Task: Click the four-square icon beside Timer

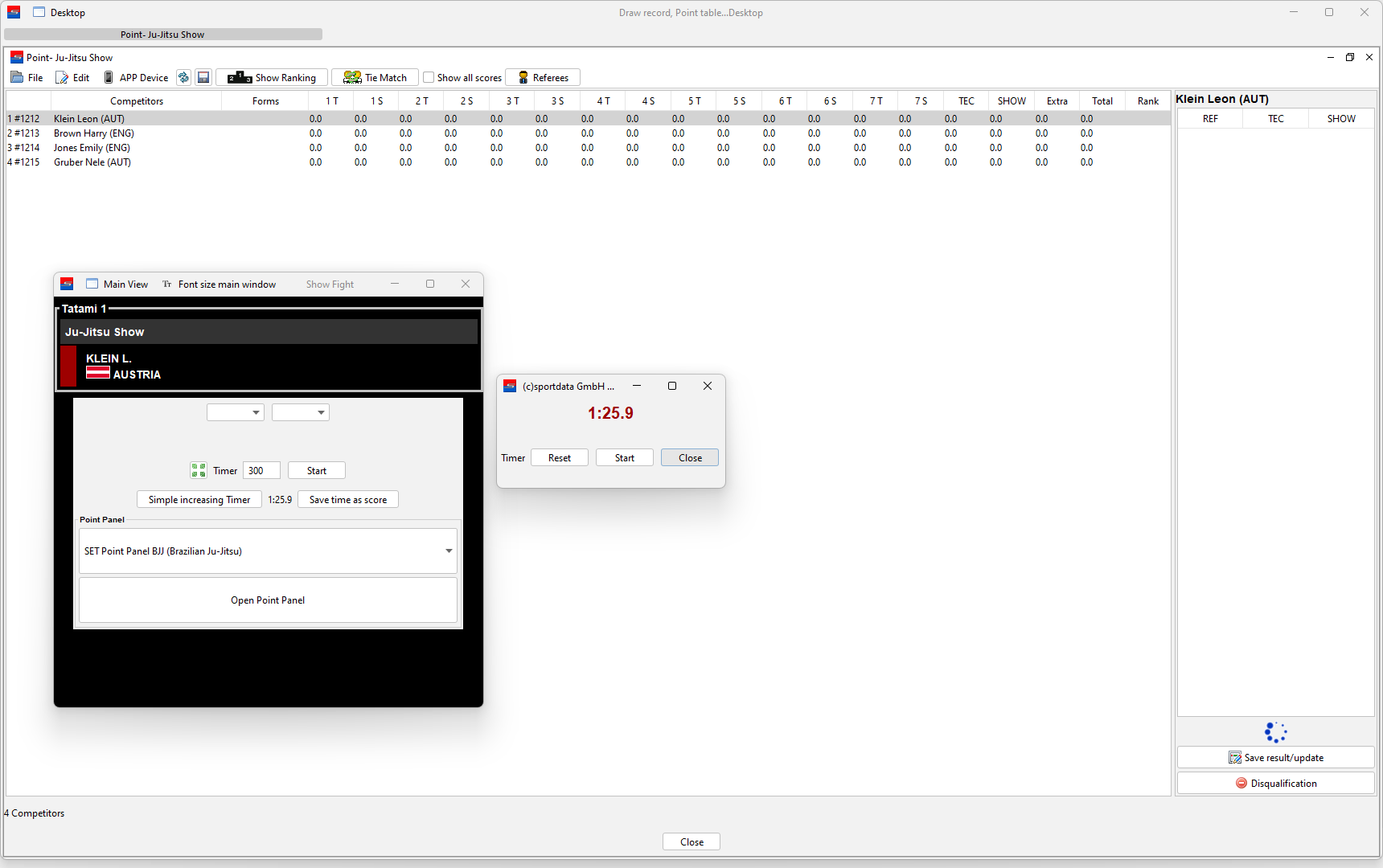Action: [x=199, y=470]
